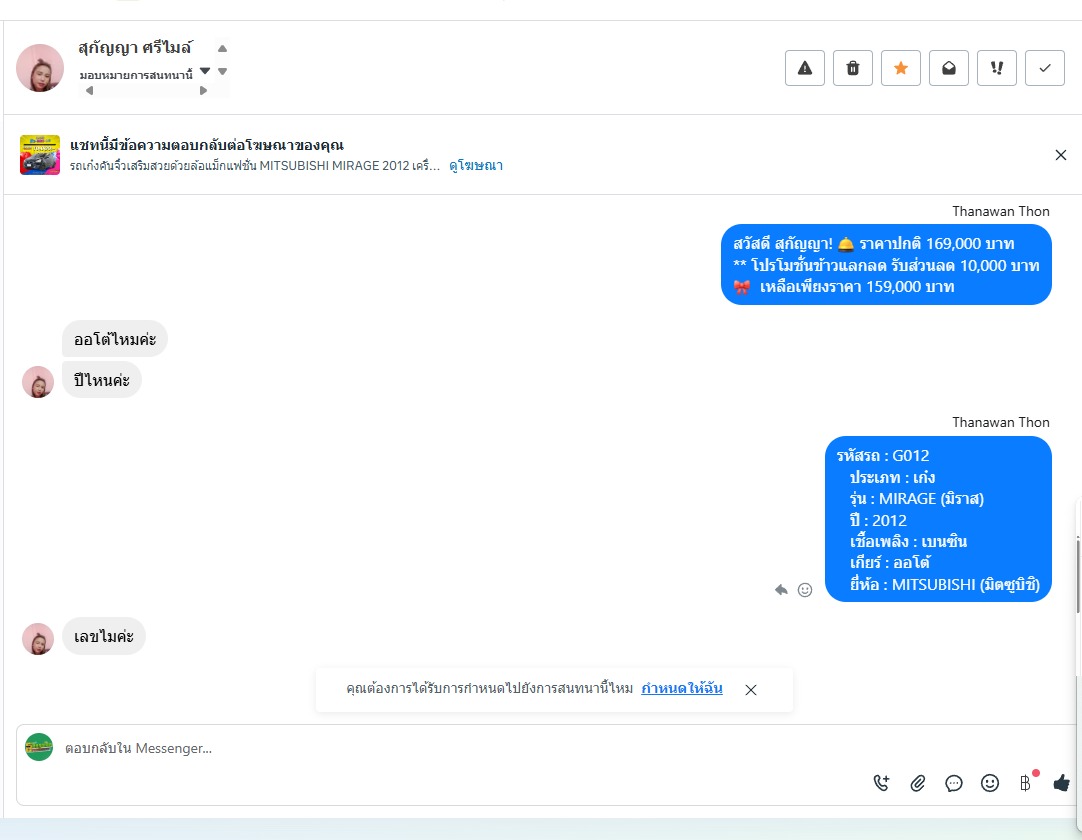
Task: Click the กำหนดให้ฉัน assign link
Action: [x=682, y=688]
